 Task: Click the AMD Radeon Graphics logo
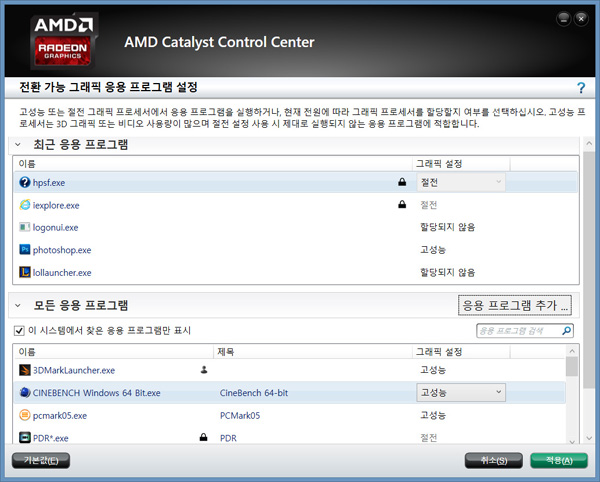63,41
